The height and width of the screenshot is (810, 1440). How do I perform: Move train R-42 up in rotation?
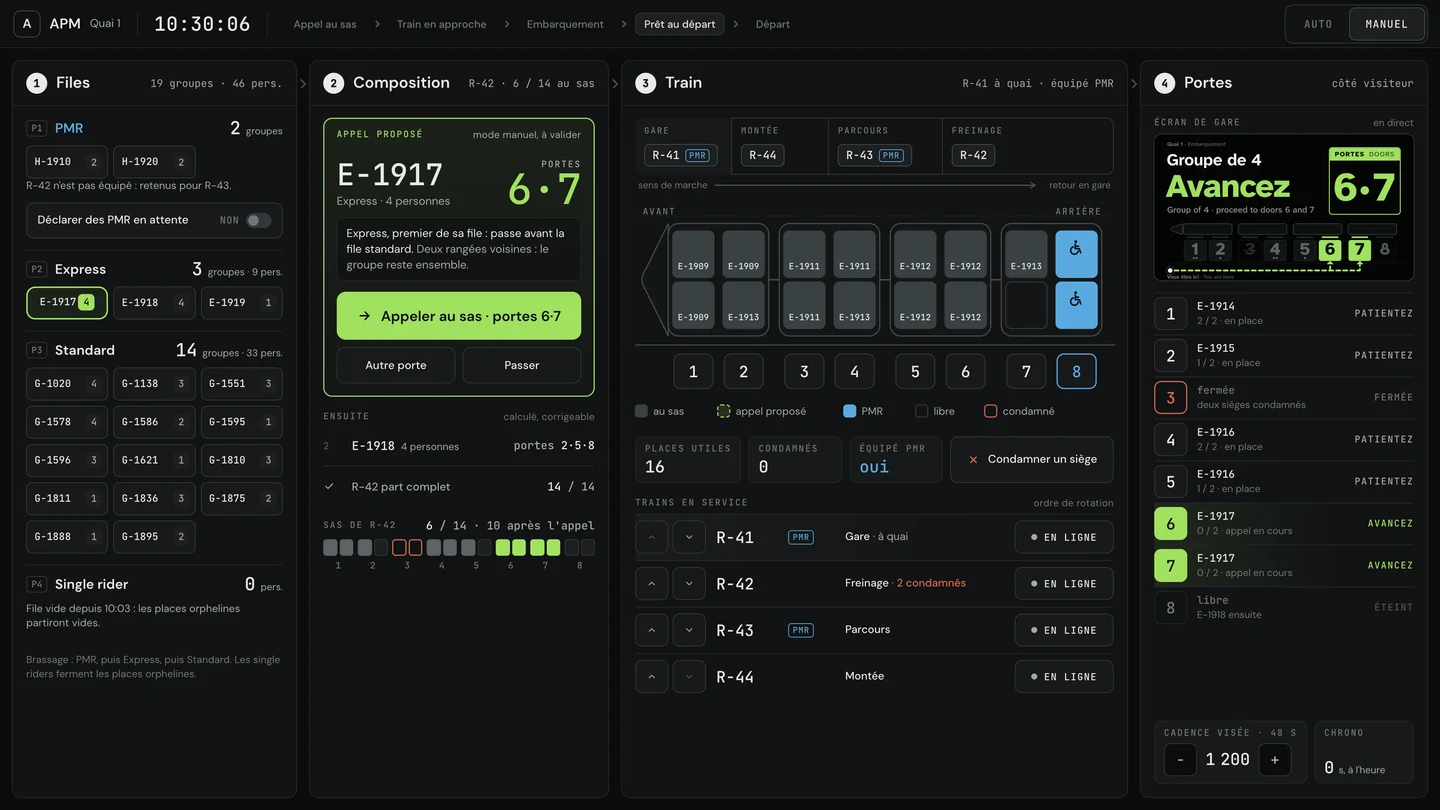tap(651, 584)
